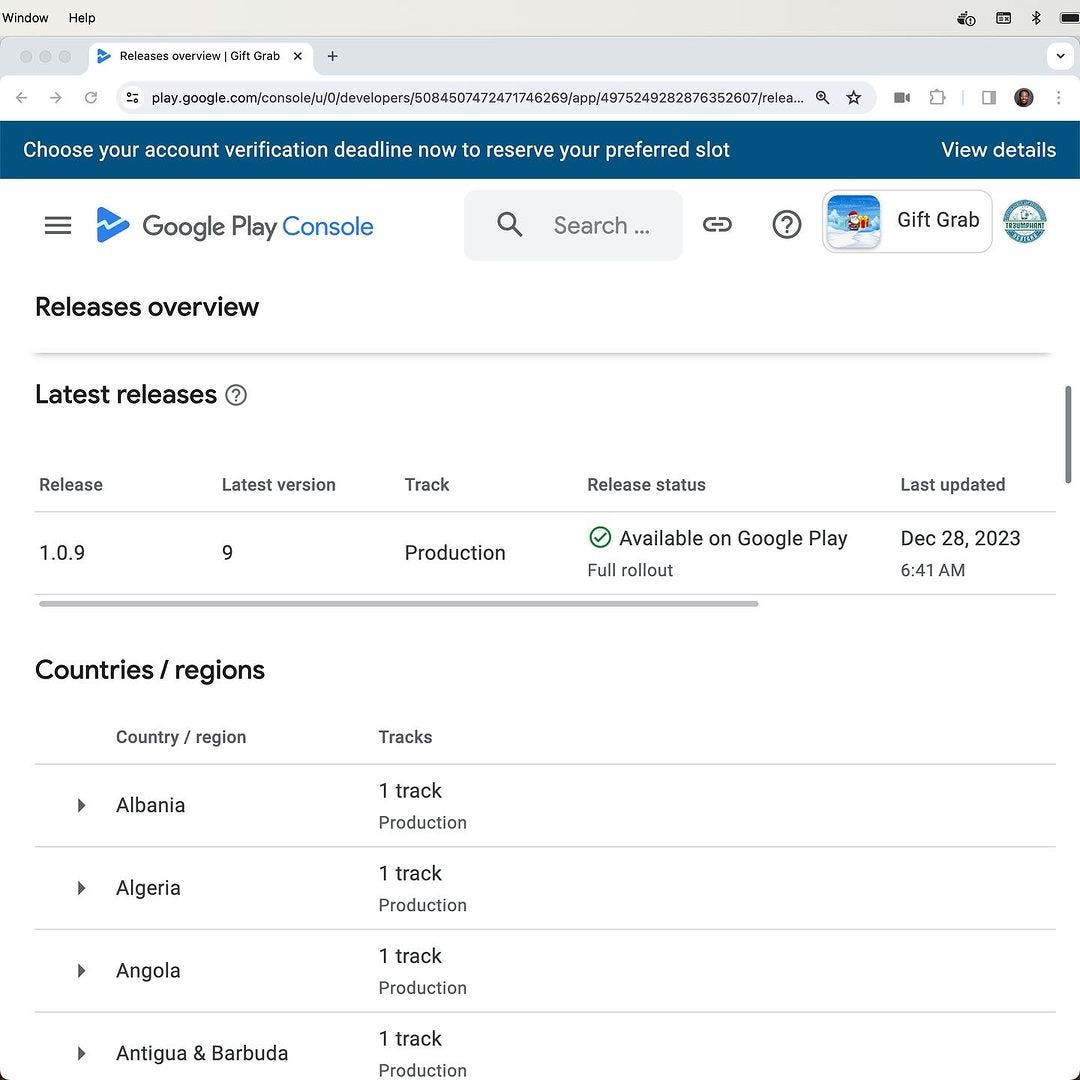The image size is (1080, 1080).
Task: Expand the Albania country row
Action: 81,806
